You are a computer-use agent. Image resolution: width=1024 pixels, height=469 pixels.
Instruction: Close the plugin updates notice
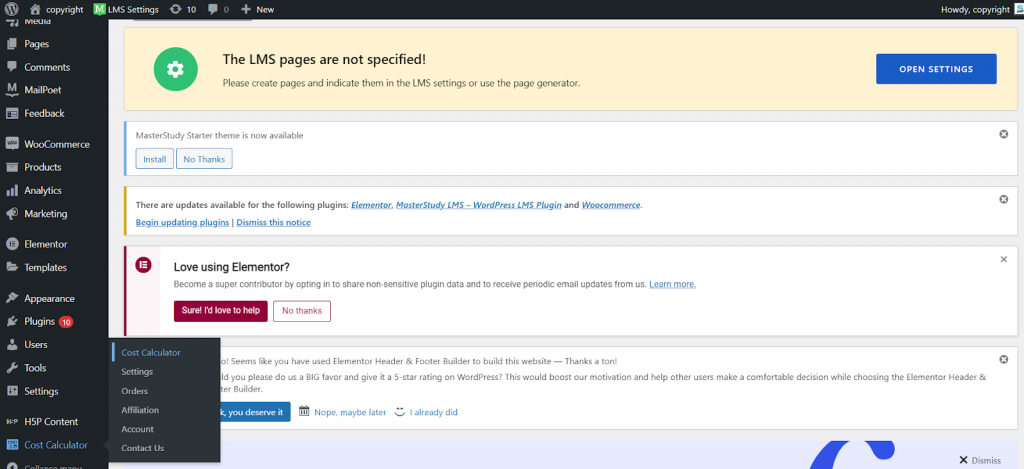[x=1004, y=199]
